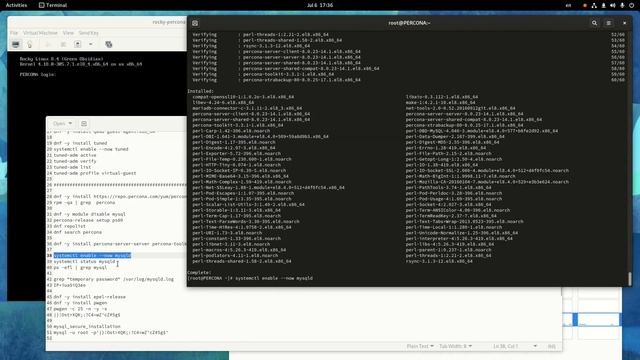The width and height of the screenshot is (640, 360).
Task: Click line 'tuned-adm profile virtual-guest'
Action: tap(95, 173)
